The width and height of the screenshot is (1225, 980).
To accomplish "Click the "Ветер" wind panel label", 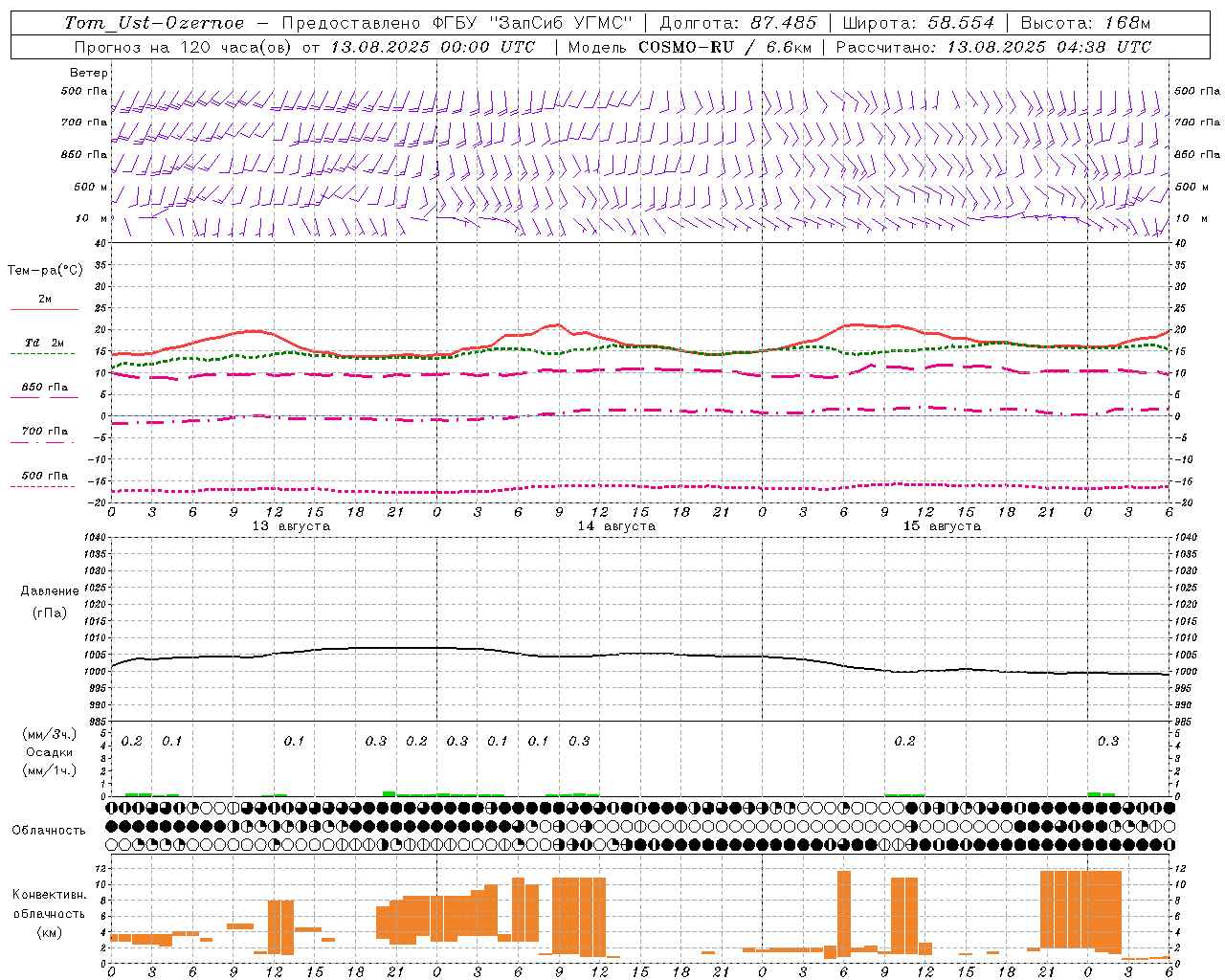I will pyautogui.click(x=89, y=73).
